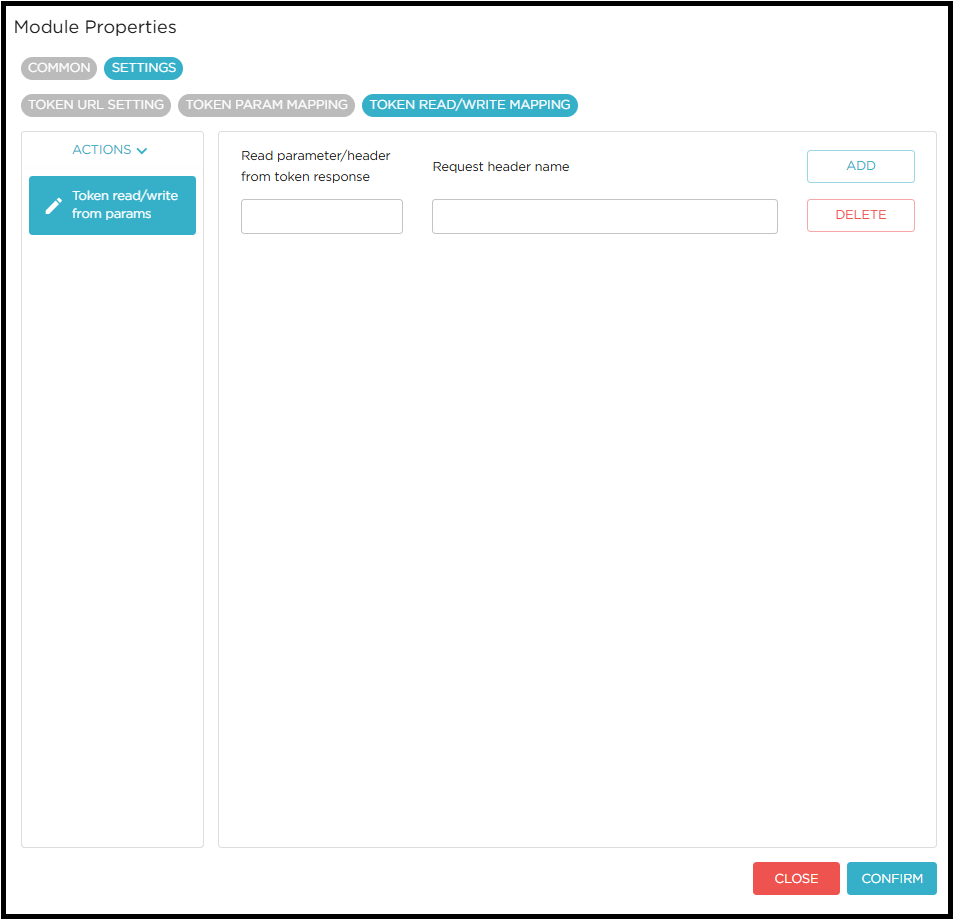Focus the read parameter/header input field

322,217
